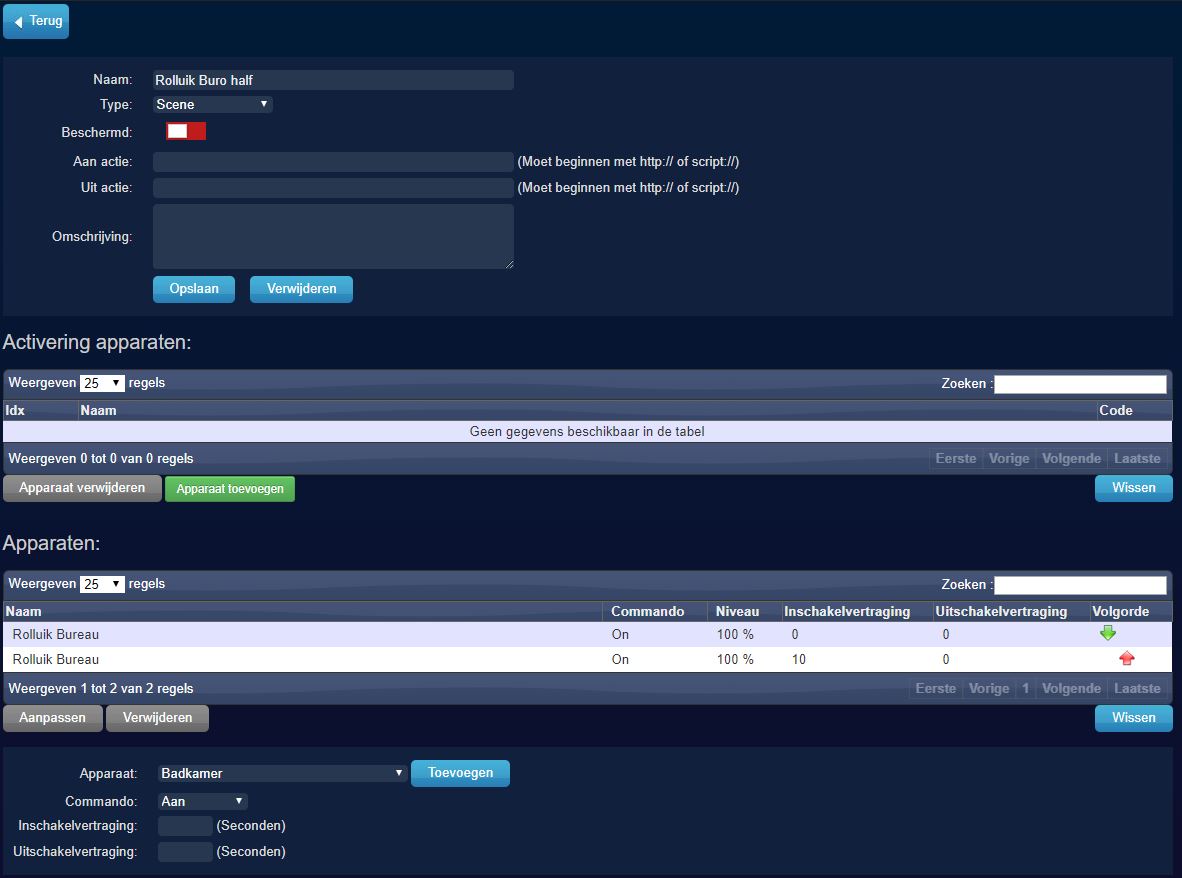1182x878 pixels.
Task: Click Eerste in Activering apparaten pagination
Action: (956, 458)
